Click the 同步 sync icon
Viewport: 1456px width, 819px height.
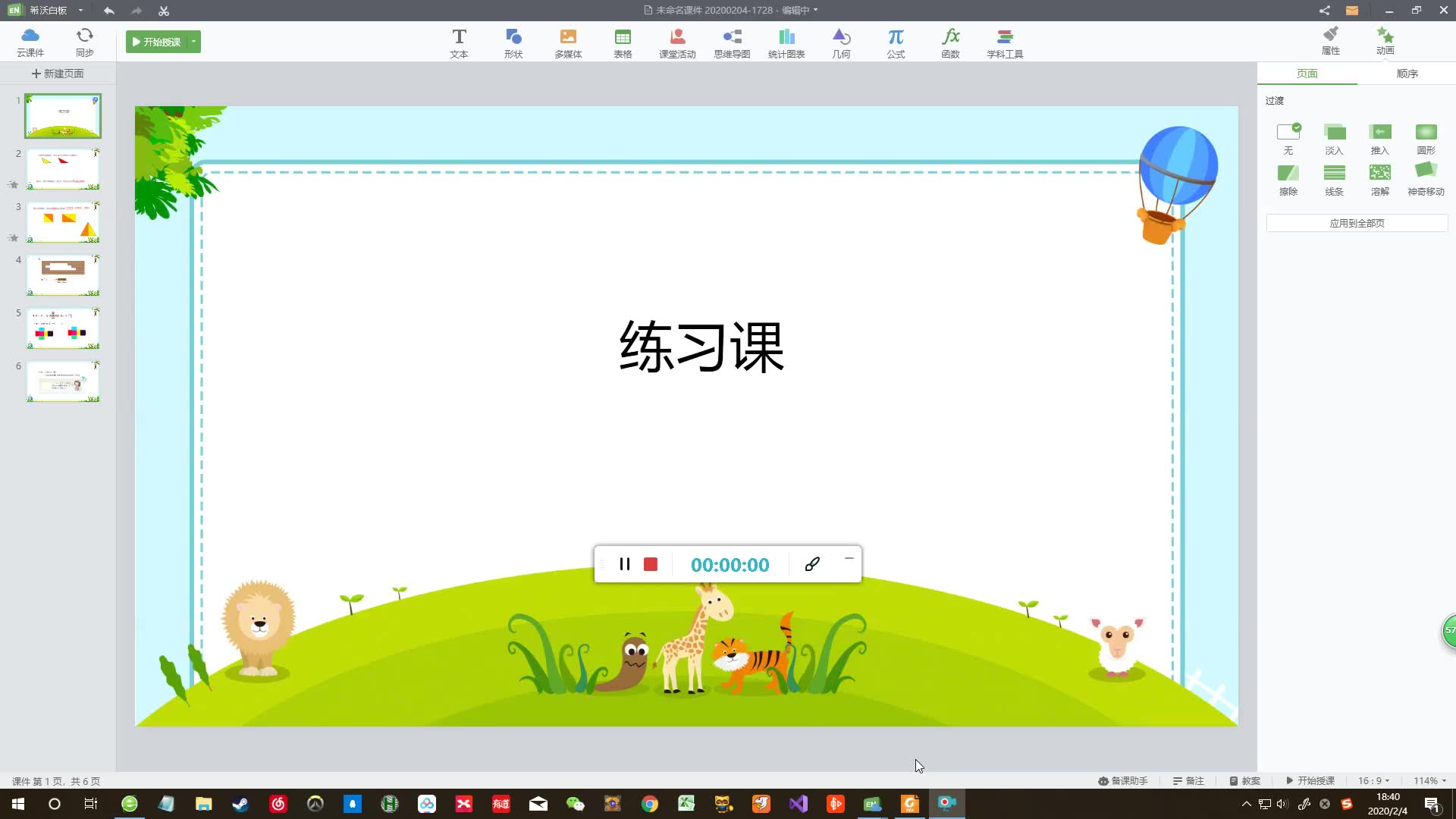click(x=85, y=42)
